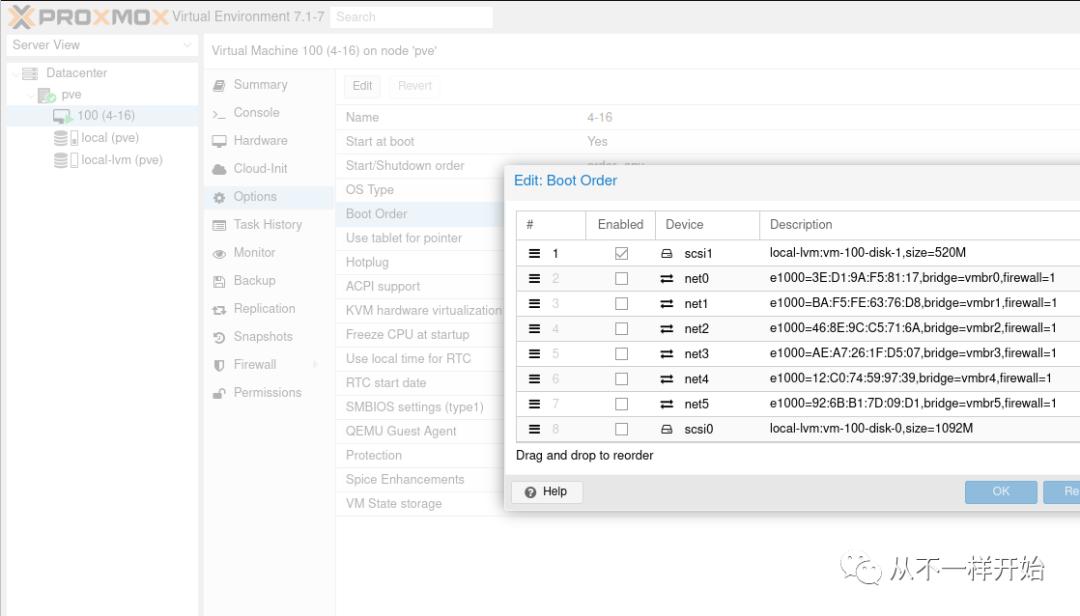The image size is (1080, 616).
Task: Click the Help button
Action: point(546,492)
